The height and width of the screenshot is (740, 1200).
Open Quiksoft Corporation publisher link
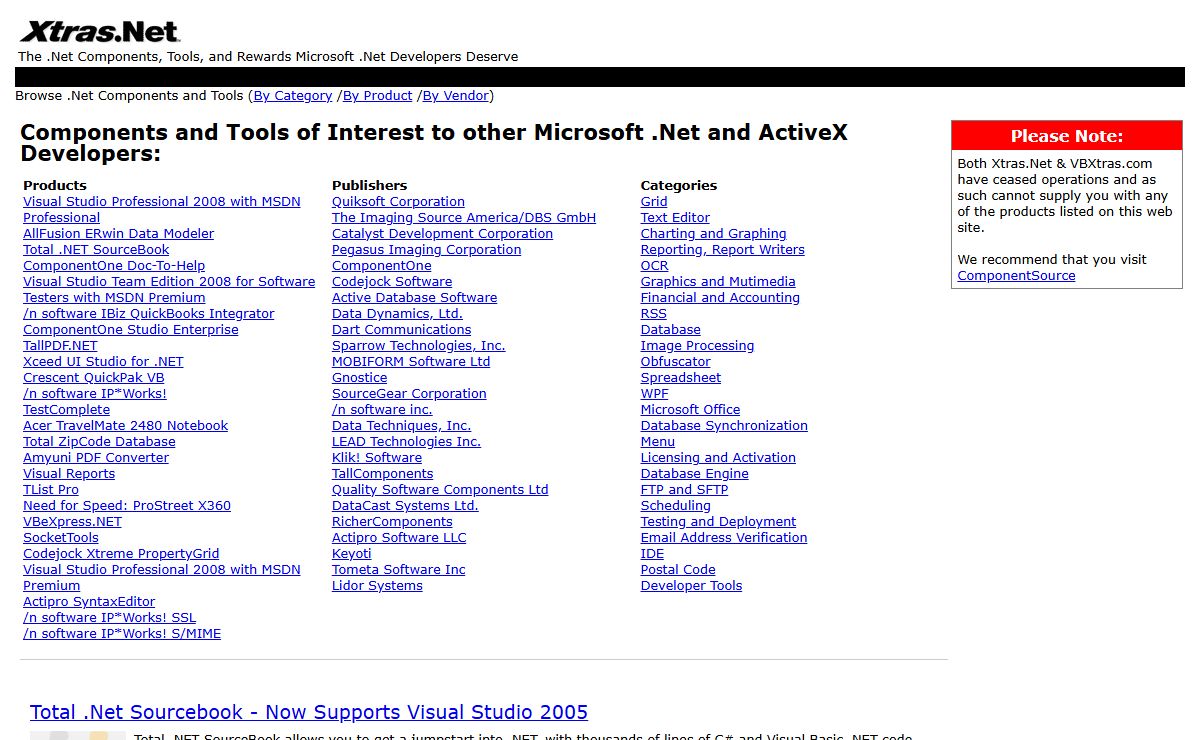(398, 202)
